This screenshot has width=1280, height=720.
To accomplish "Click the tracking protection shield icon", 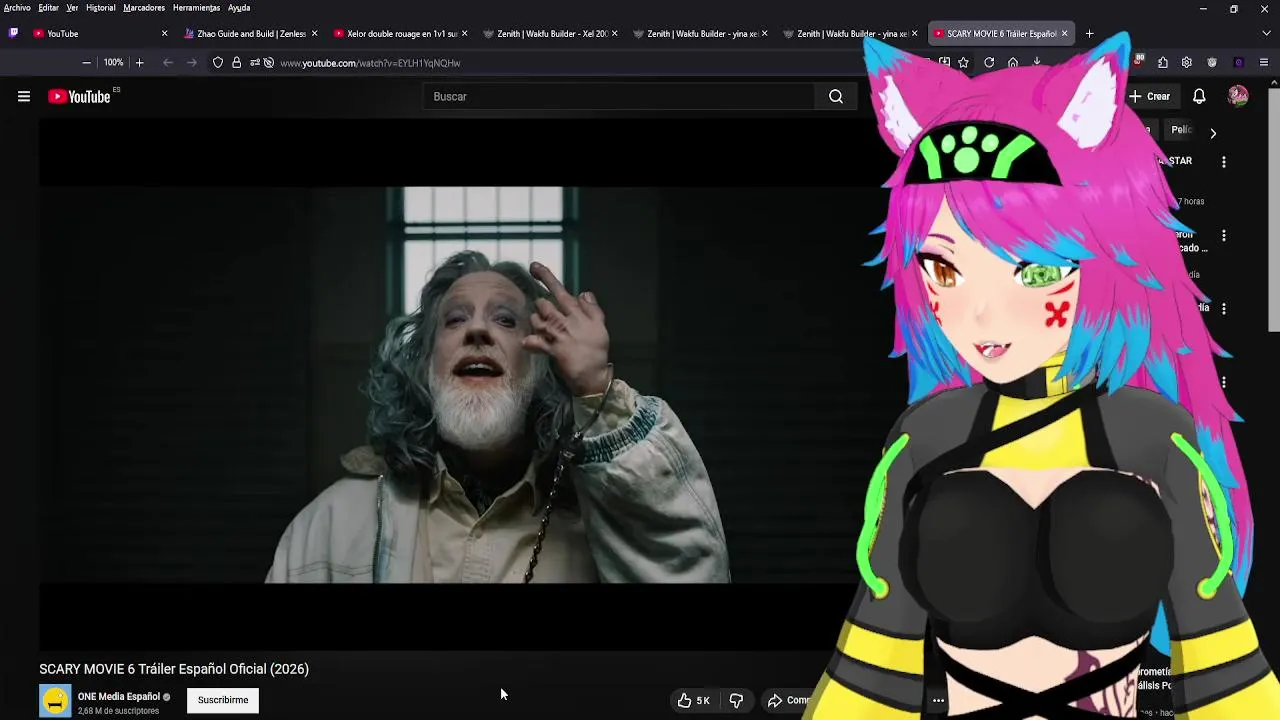I will 218,63.
